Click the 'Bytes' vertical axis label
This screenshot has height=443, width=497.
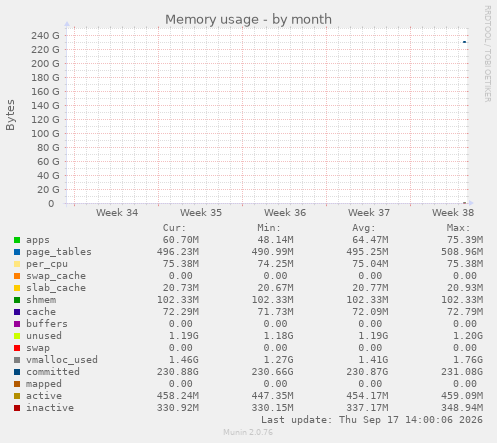click(10, 115)
